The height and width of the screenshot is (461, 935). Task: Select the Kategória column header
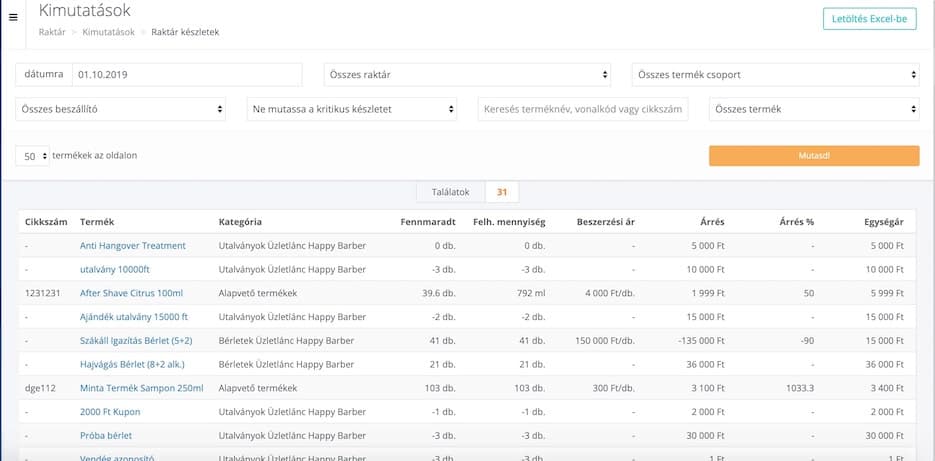click(240, 222)
